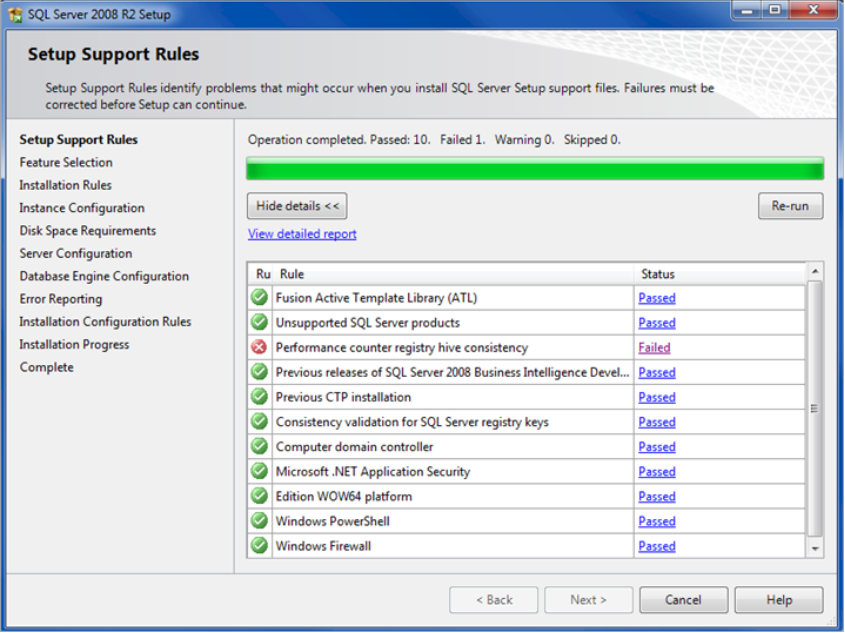Click the Ru column header
Screen dimensions: 845x633
(x=261, y=274)
